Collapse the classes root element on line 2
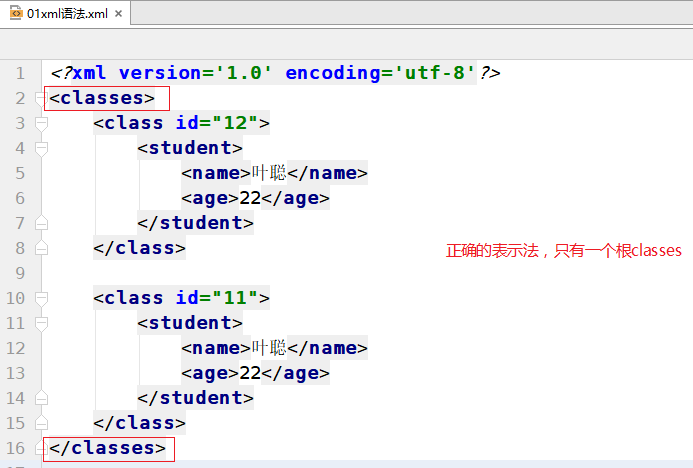Screen dimensions: 693x468 click(41, 98)
